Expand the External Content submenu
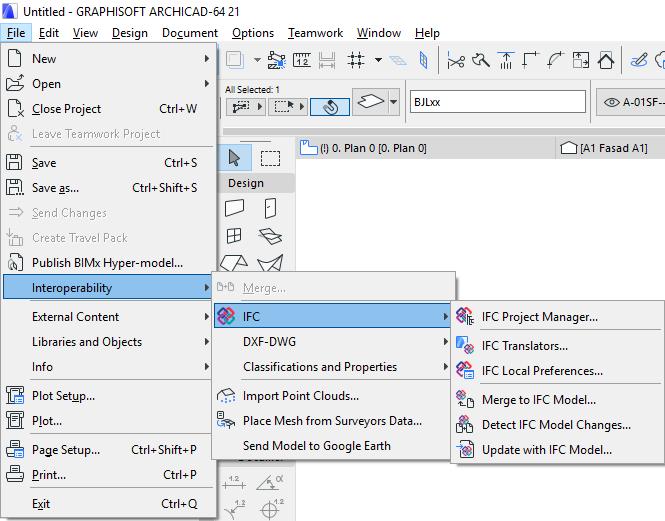 point(109,317)
